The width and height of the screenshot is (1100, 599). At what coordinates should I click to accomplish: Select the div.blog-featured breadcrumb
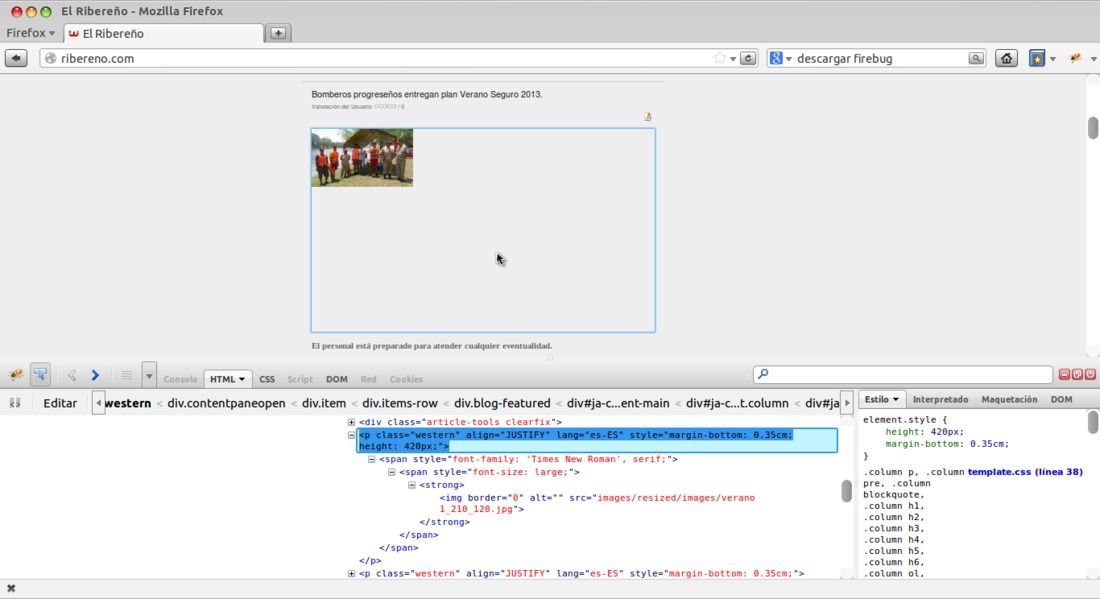[502, 403]
